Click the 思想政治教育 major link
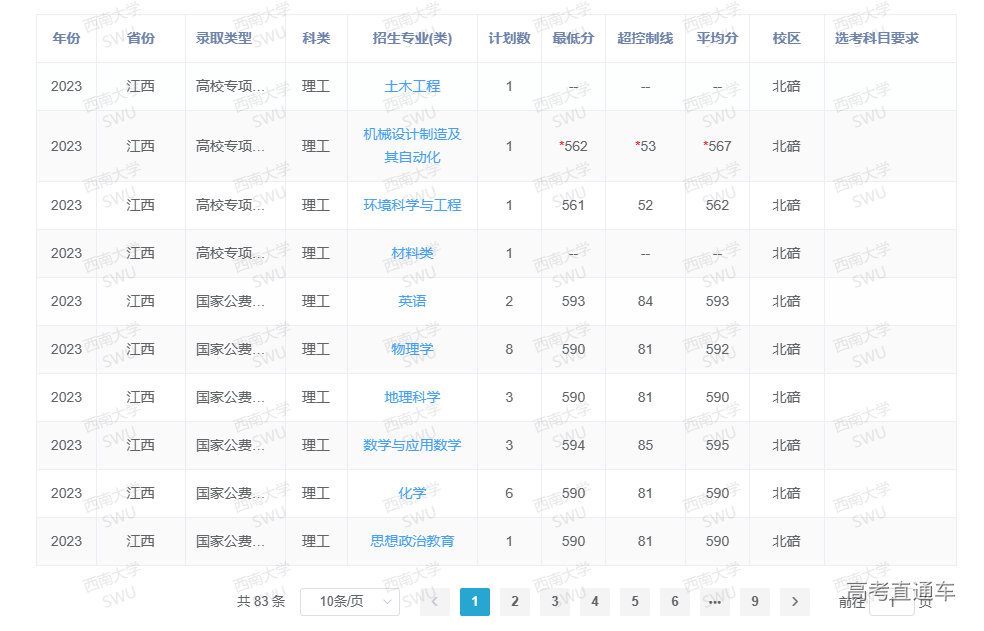The width and height of the screenshot is (984, 631). (412, 541)
